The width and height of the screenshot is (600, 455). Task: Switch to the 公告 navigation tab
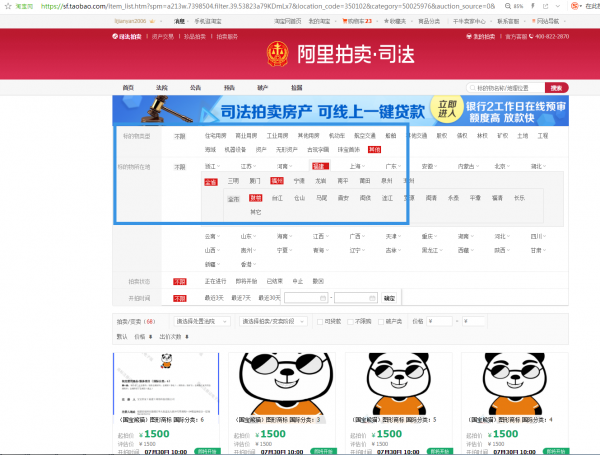click(195, 88)
